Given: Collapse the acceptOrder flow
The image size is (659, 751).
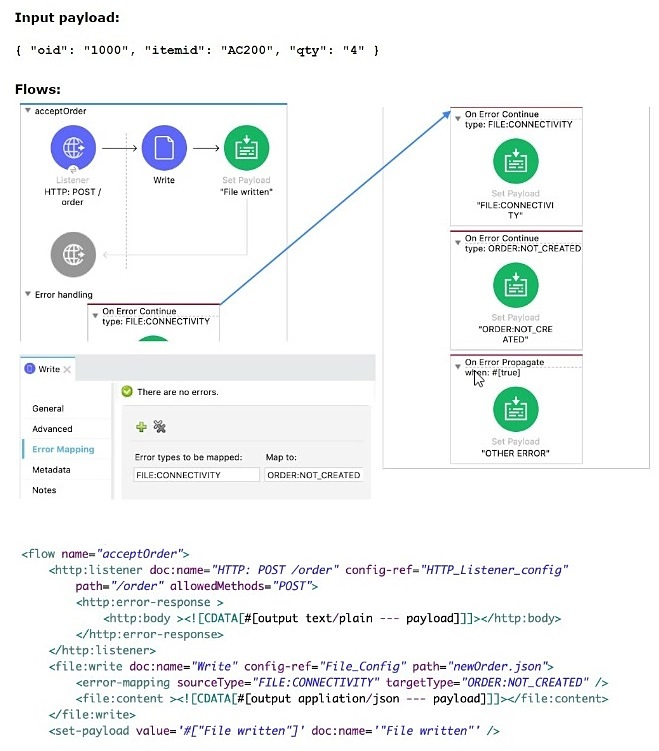Looking at the screenshot, I should coord(28,111).
